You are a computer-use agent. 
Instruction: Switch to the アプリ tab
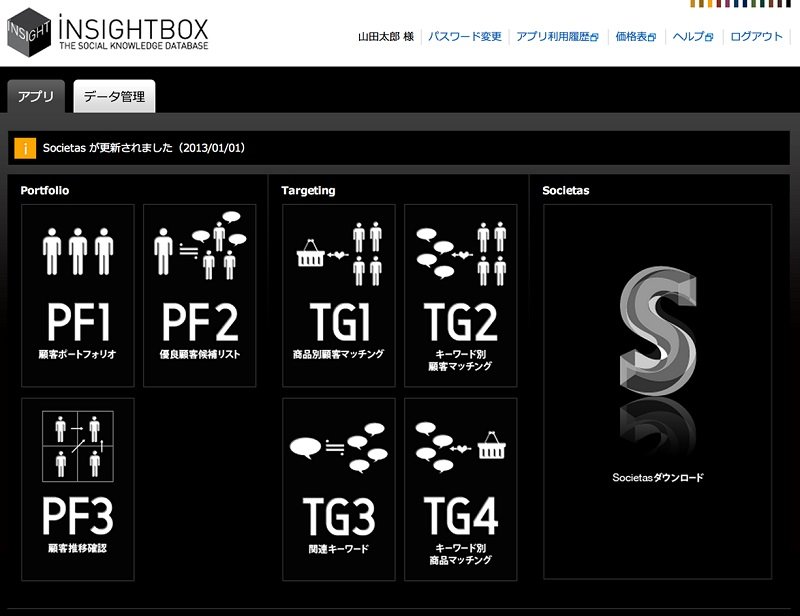pyautogui.click(x=36, y=96)
